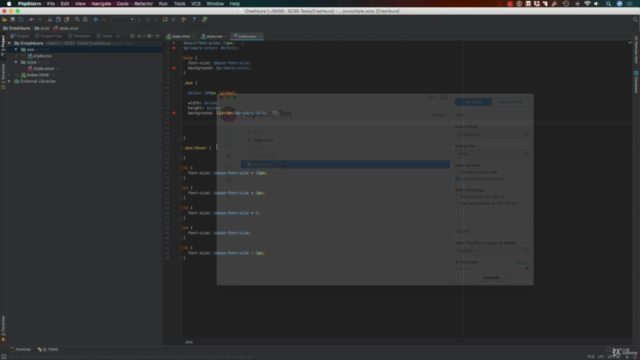Open Search Everywhere magnifier at top right

tap(635, 19)
